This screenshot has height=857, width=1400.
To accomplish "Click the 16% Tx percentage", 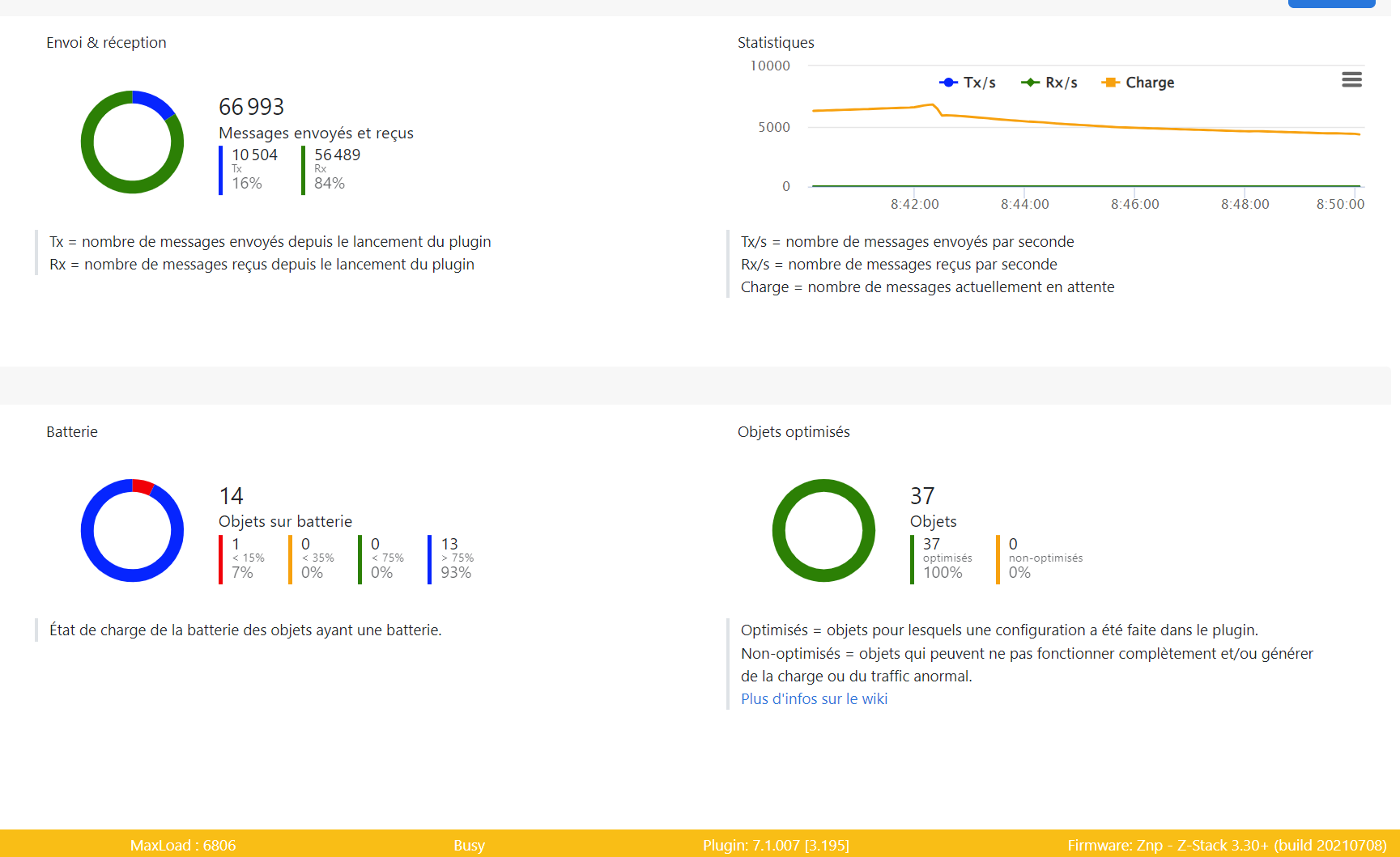I will pyautogui.click(x=247, y=184).
